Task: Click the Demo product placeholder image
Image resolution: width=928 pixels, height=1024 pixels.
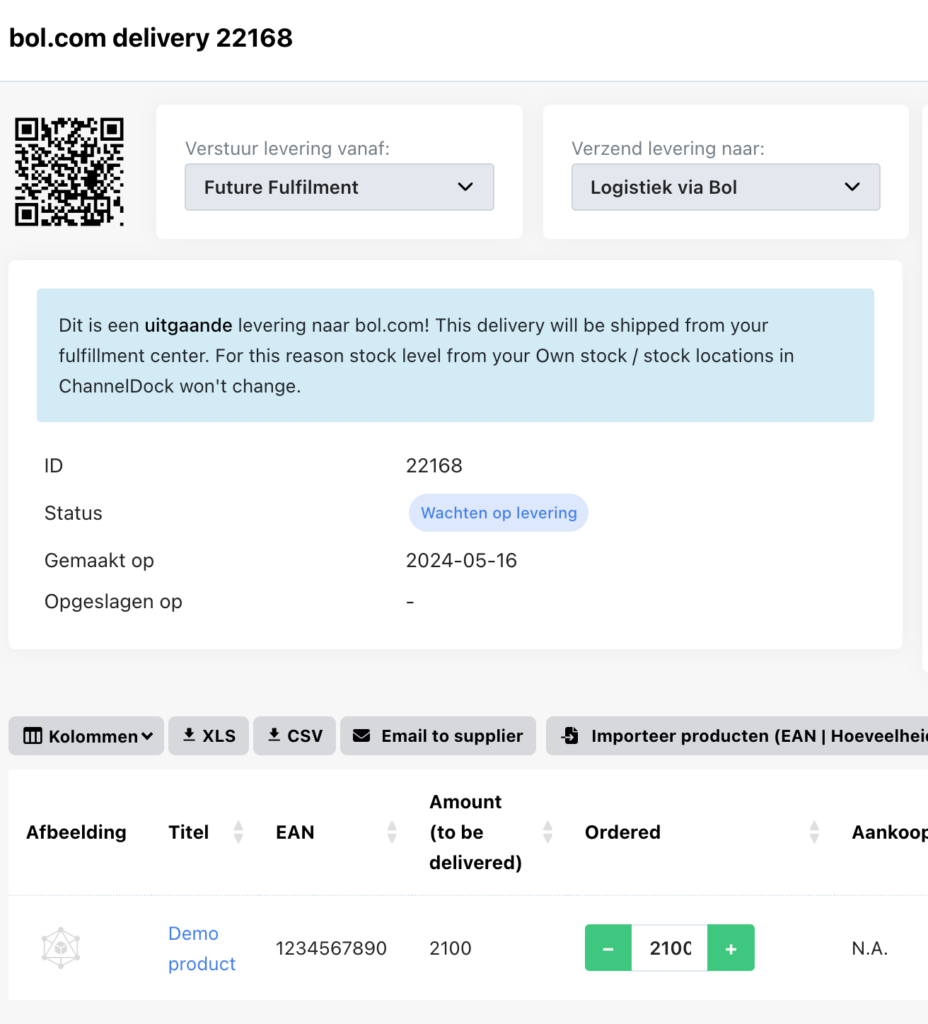Action: [x=61, y=948]
